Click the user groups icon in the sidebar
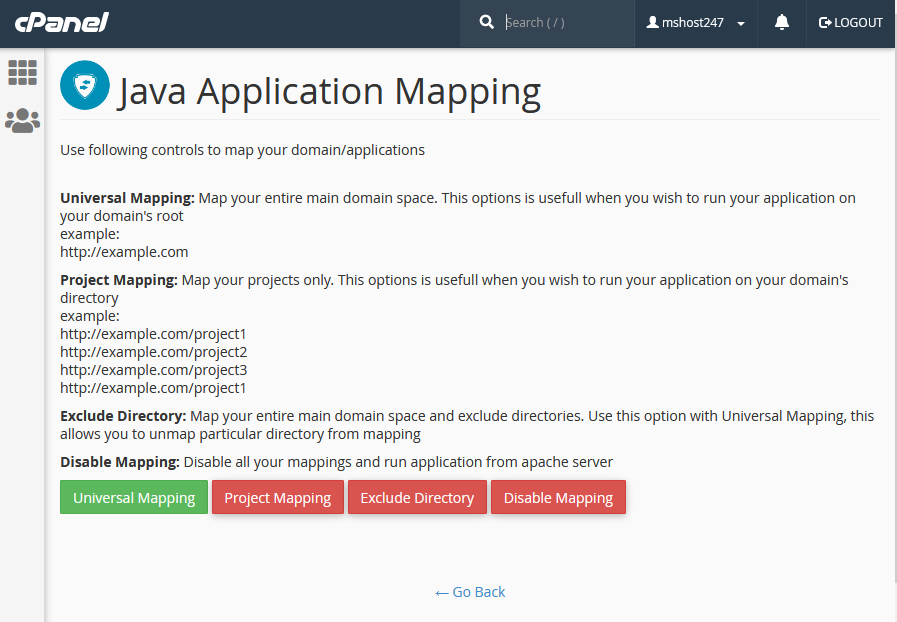Viewport: 897px width, 622px height. click(22, 120)
